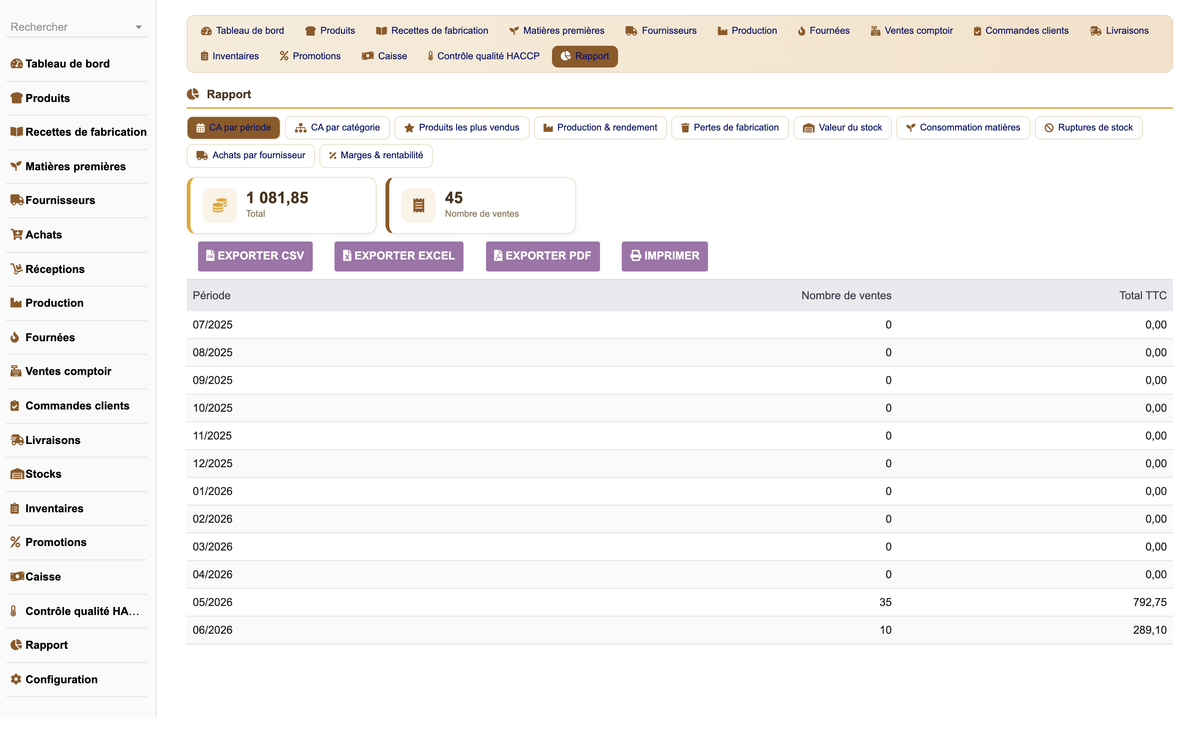Open the Rechercher dropdown arrow

point(138,28)
